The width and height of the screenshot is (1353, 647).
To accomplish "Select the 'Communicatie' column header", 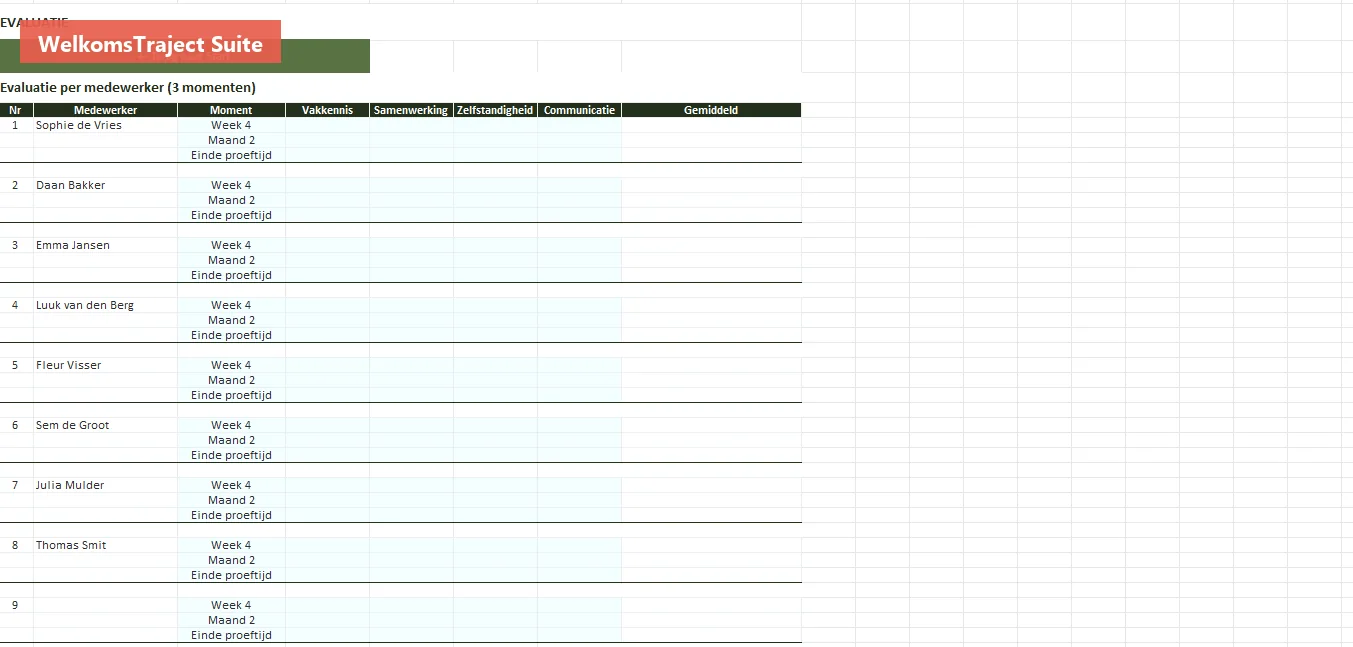I will click(x=579, y=110).
